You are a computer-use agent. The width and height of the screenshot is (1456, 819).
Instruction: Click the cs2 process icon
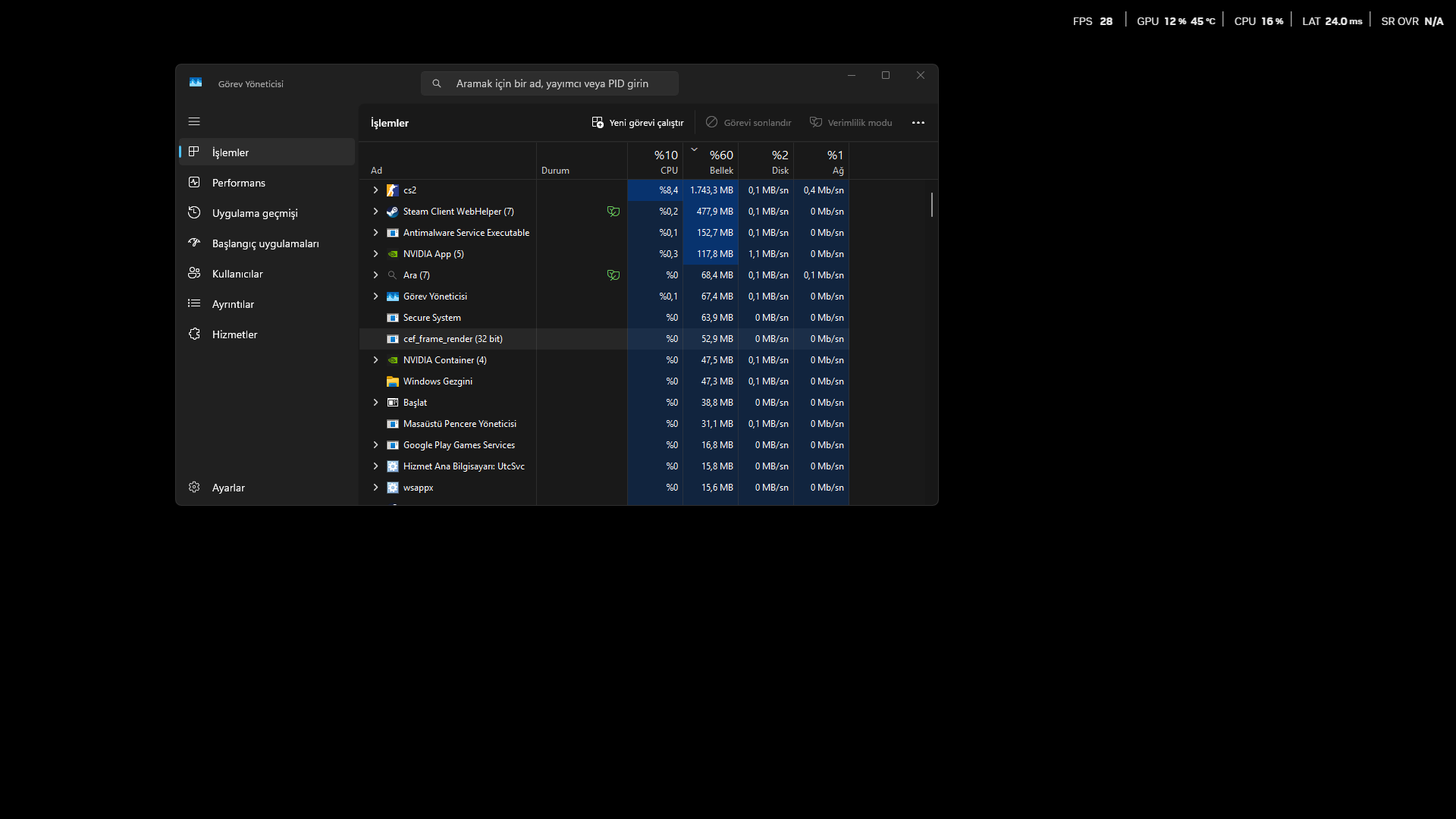point(392,190)
